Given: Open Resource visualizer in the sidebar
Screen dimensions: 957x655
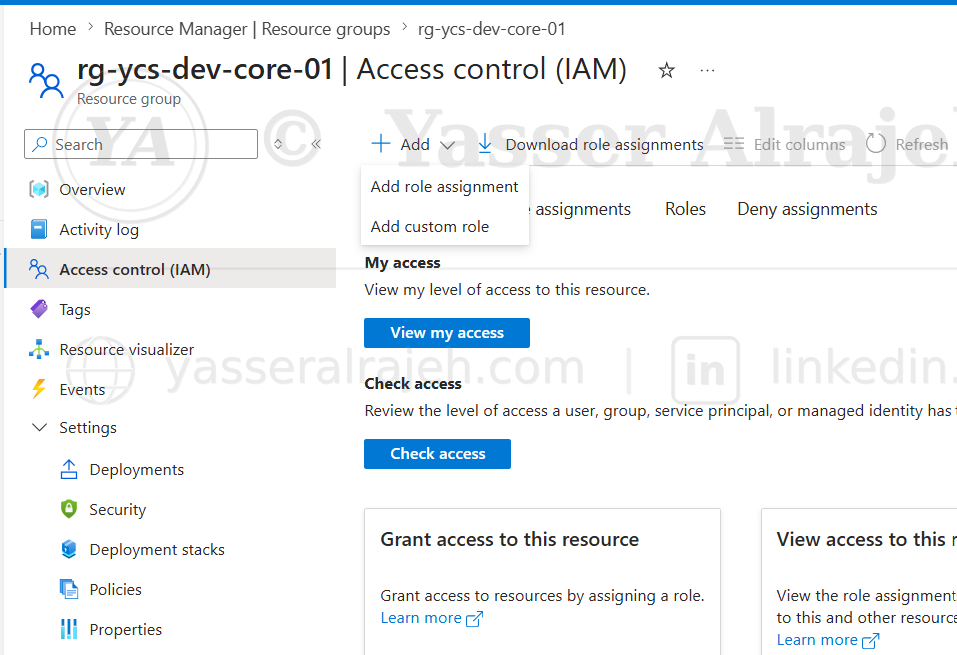Looking at the screenshot, I should 126,350.
